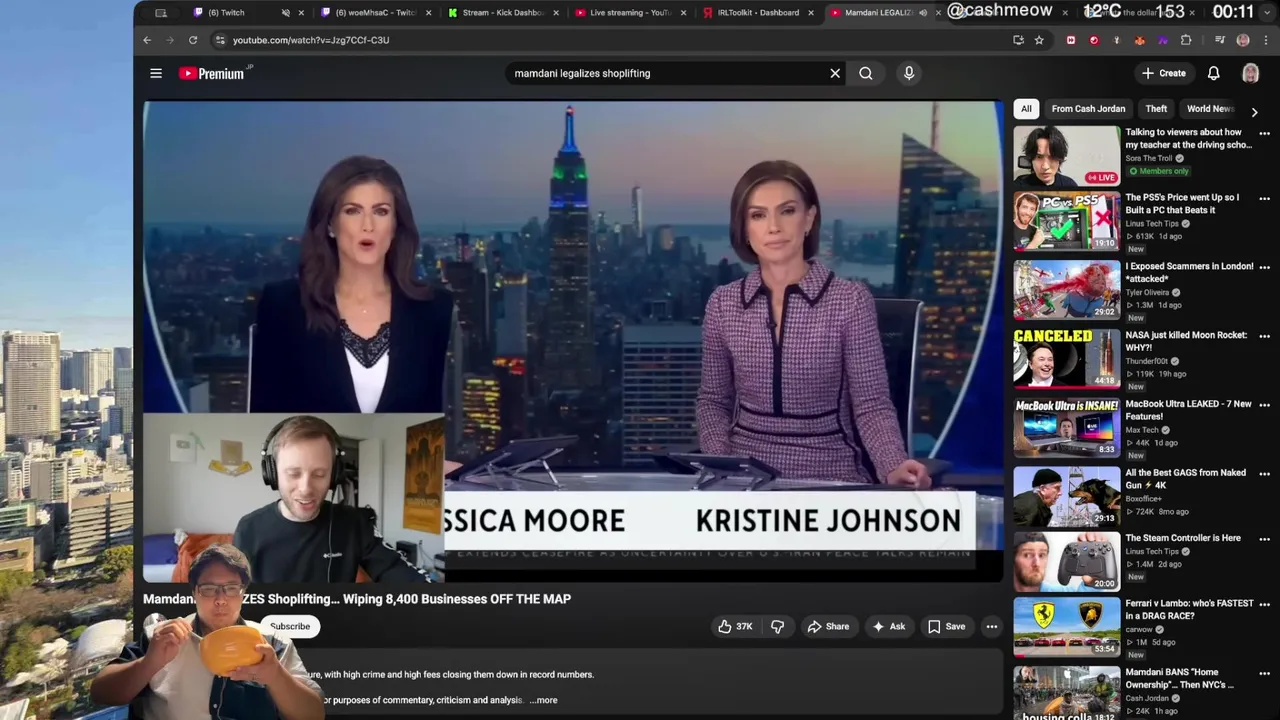Open options for Mamdani BANS Home Ownership video

[x=1264, y=673]
